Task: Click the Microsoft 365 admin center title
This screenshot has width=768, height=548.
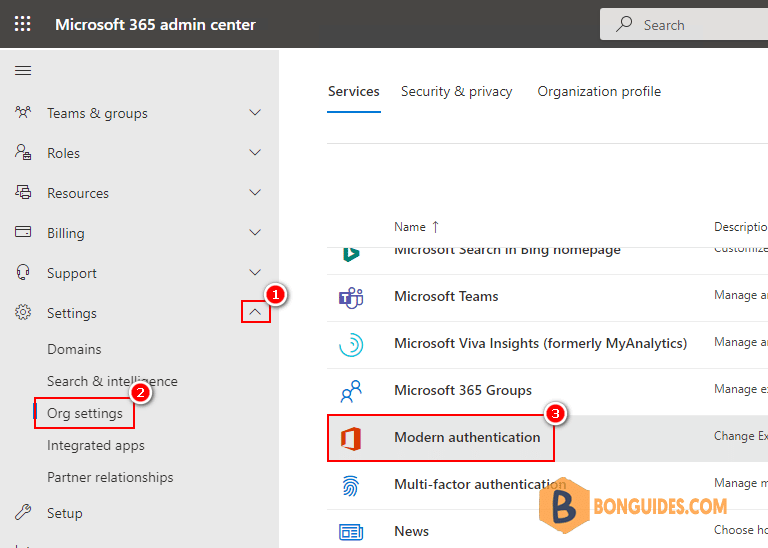Action: [155, 24]
